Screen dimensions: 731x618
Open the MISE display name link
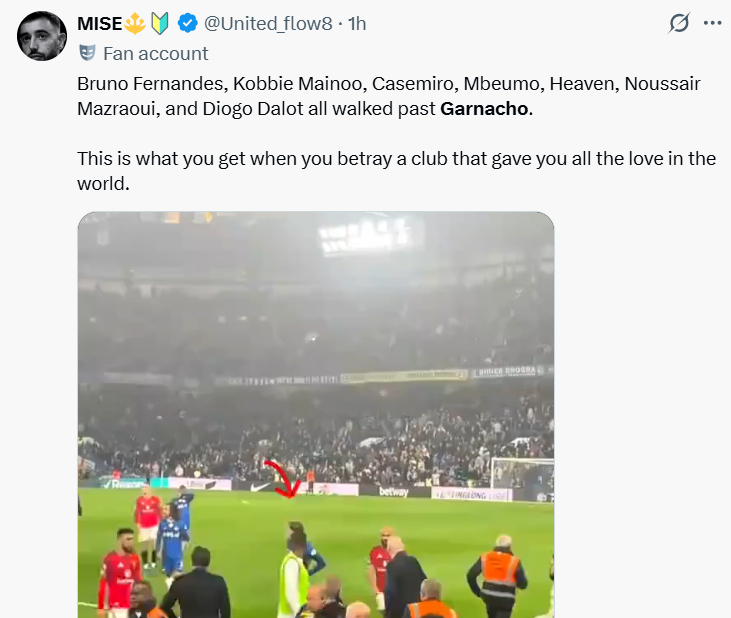(99, 23)
